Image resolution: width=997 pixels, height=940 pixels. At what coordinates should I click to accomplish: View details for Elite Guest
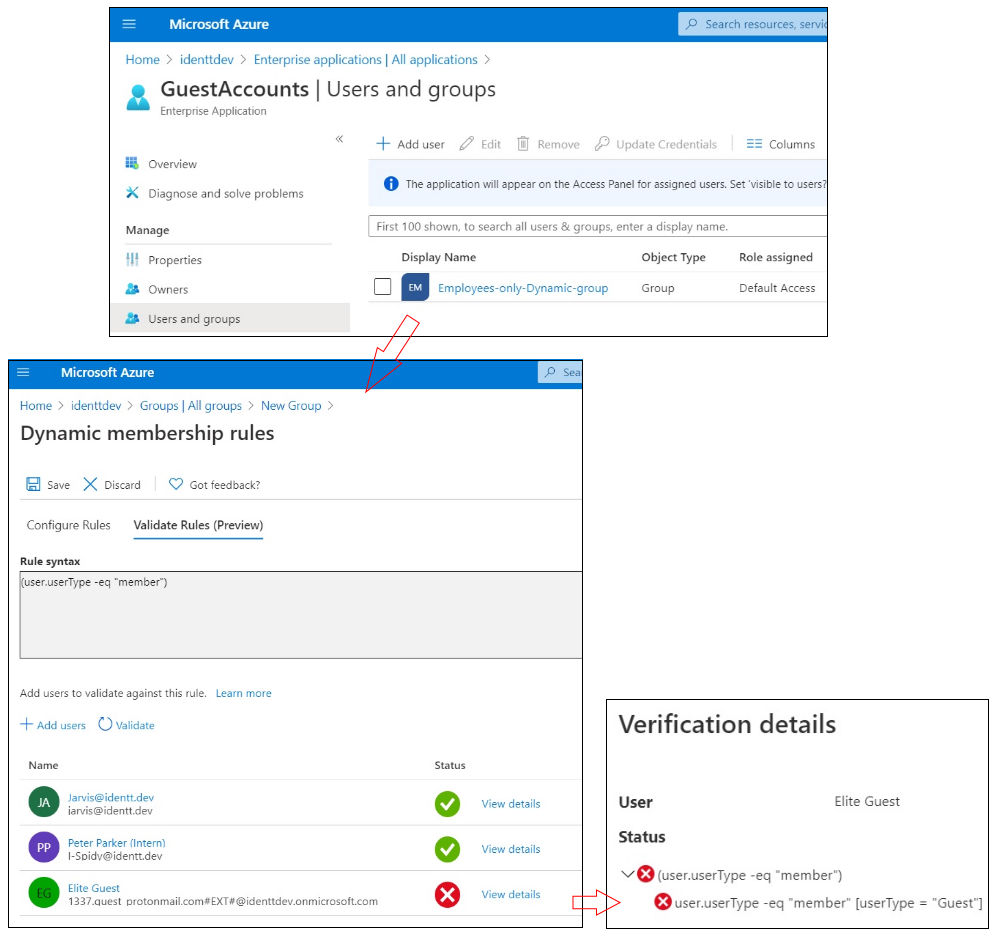pos(511,894)
